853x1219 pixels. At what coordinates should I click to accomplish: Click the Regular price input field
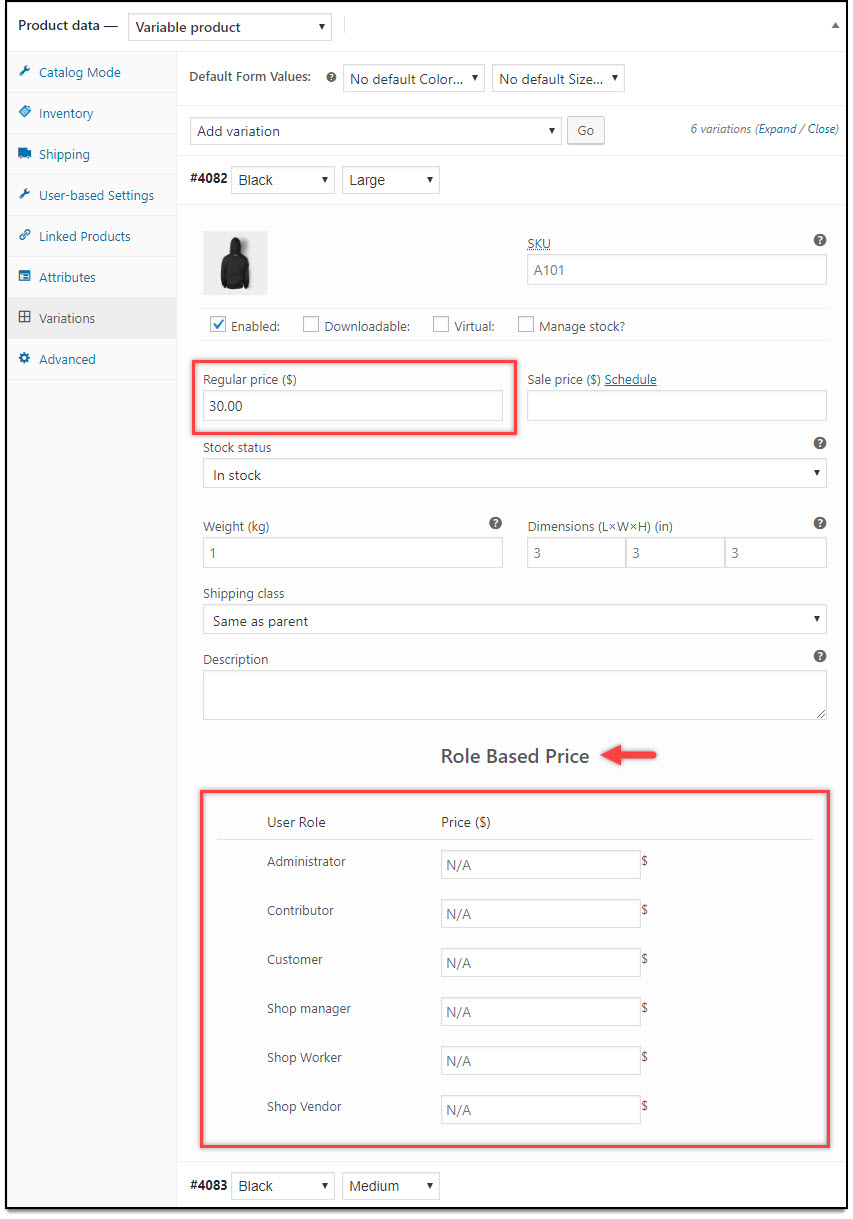(x=353, y=405)
